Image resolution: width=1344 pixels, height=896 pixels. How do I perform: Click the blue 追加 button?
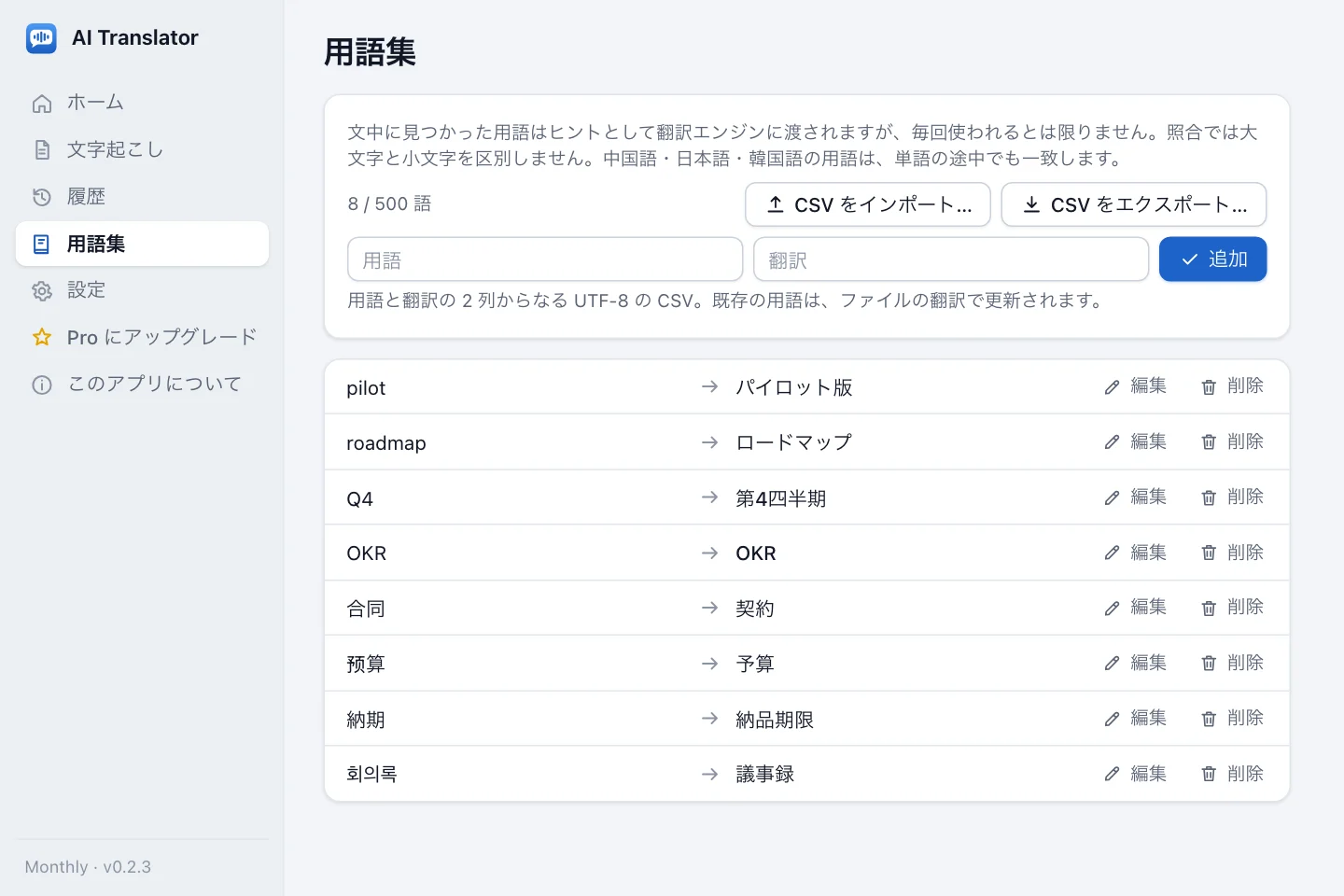[1213, 259]
